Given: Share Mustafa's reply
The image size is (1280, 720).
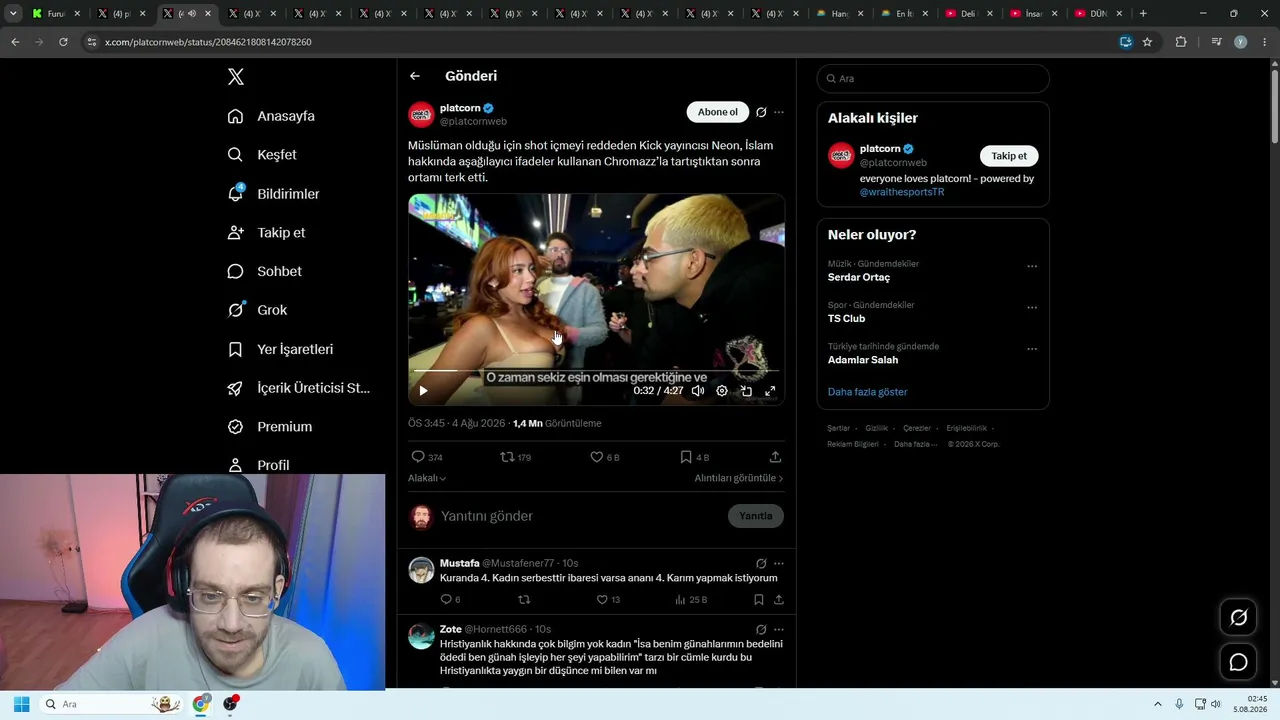Looking at the screenshot, I should click(779, 600).
